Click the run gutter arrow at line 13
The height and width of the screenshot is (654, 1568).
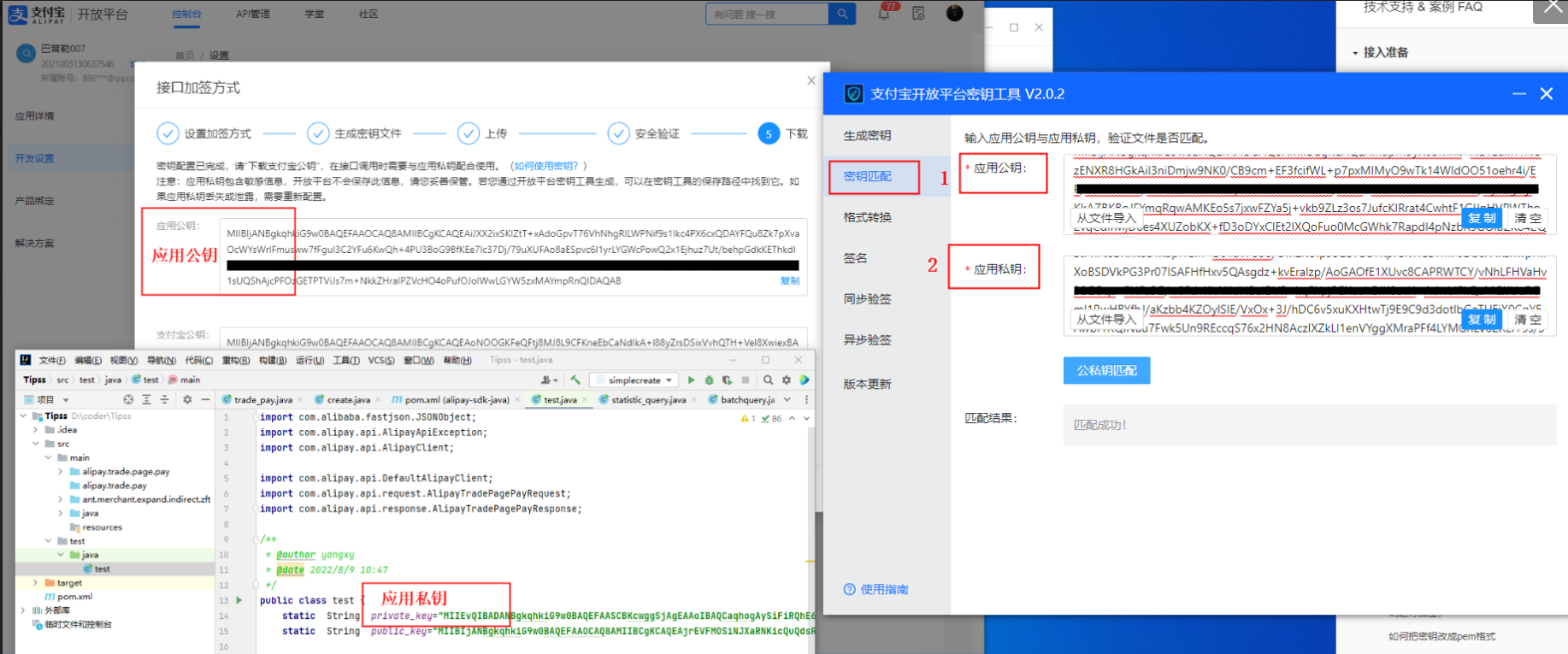pyautogui.click(x=239, y=600)
